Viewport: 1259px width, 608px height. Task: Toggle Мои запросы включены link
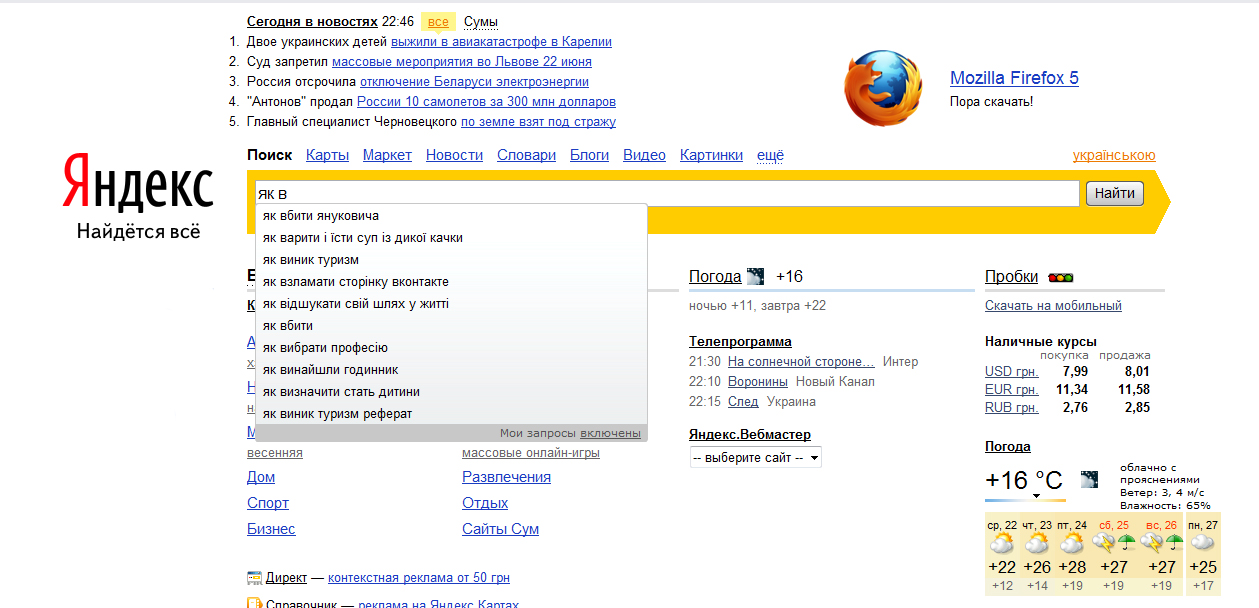pos(610,433)
